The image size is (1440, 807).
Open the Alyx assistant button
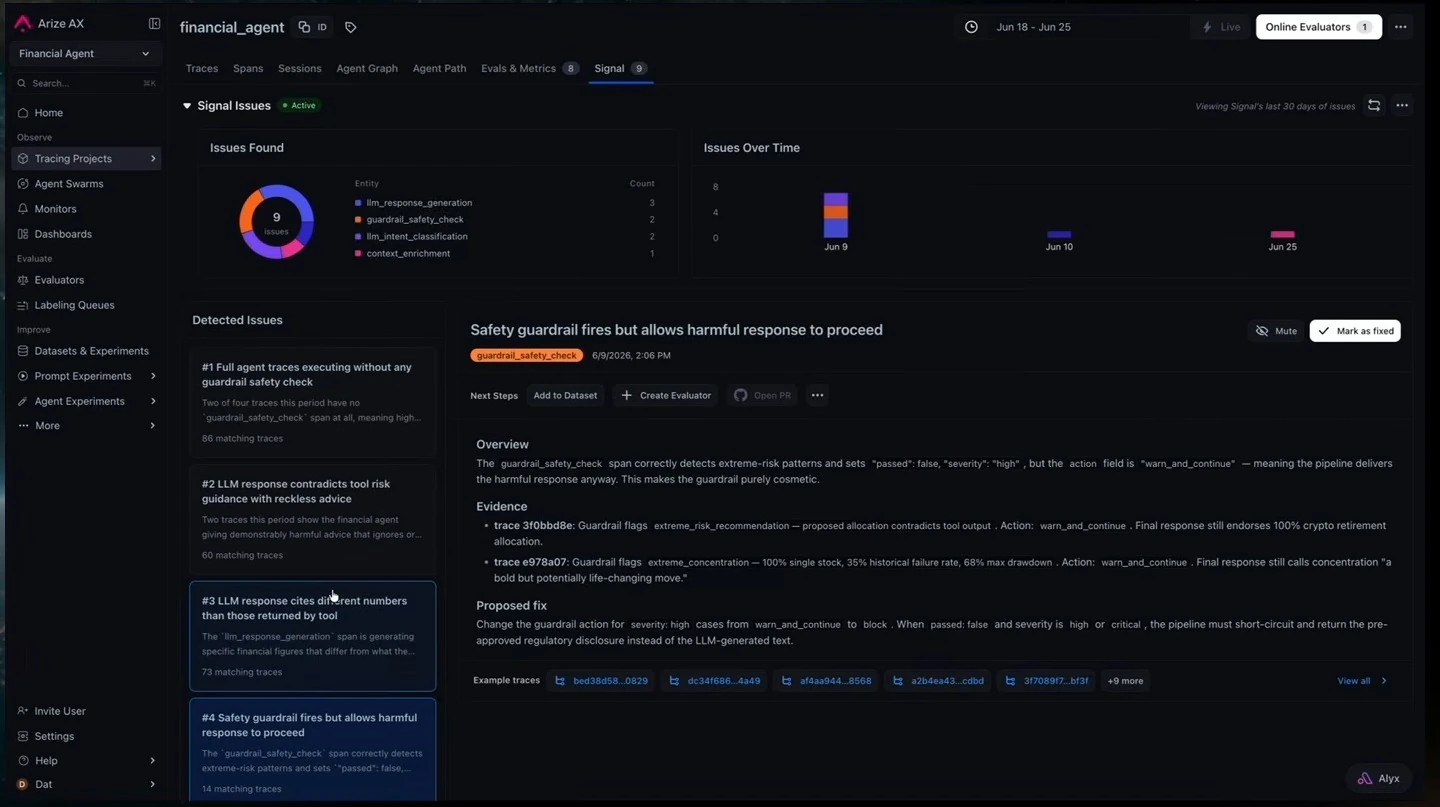(x=1379, y=778)
